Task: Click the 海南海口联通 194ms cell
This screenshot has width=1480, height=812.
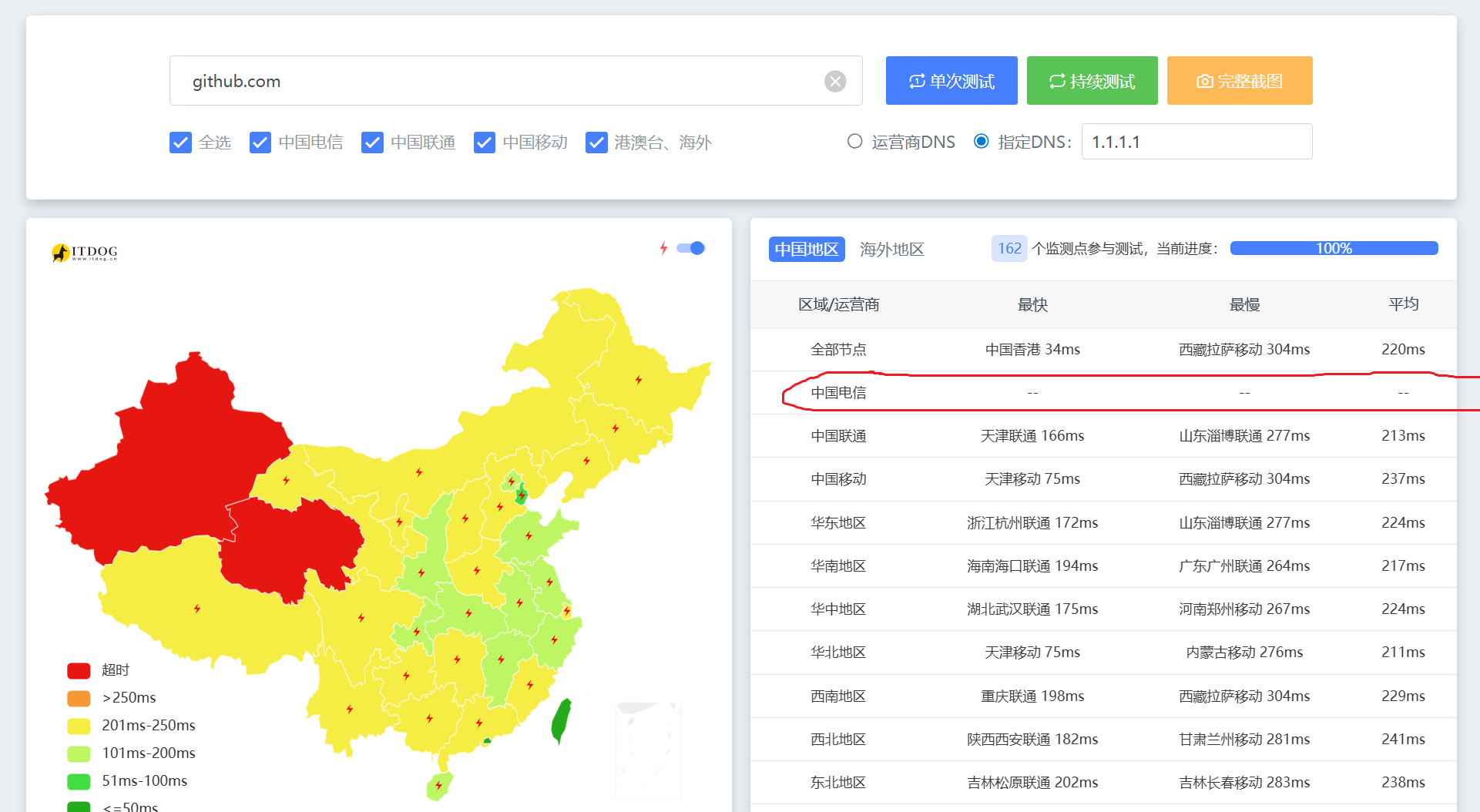Action: [1032, 566]
